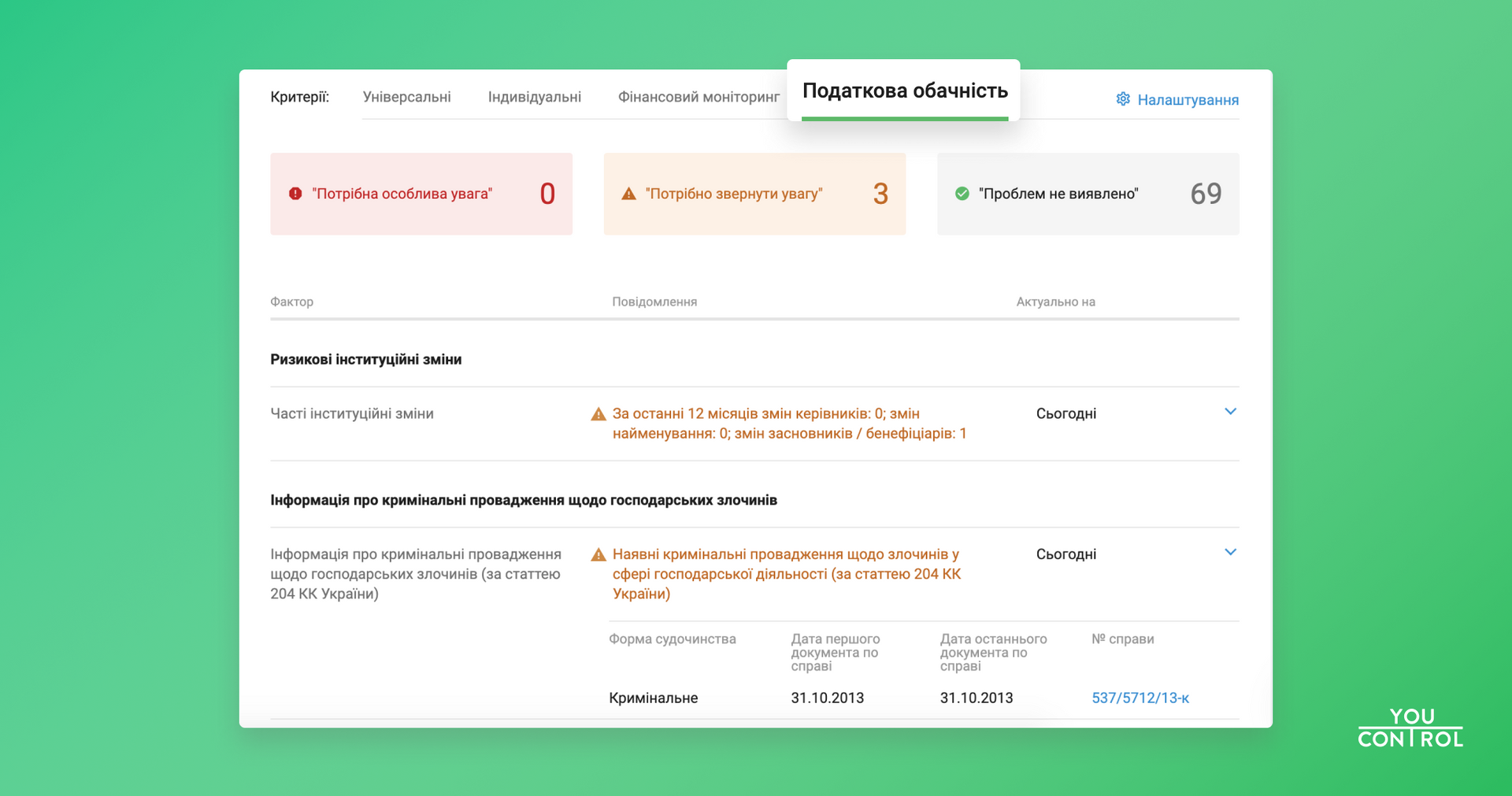The width and height of the screenshot is (1512, 796).
Task: Toggle the 'Проблем не виявлено' status card
Action: coord(1088,193)
